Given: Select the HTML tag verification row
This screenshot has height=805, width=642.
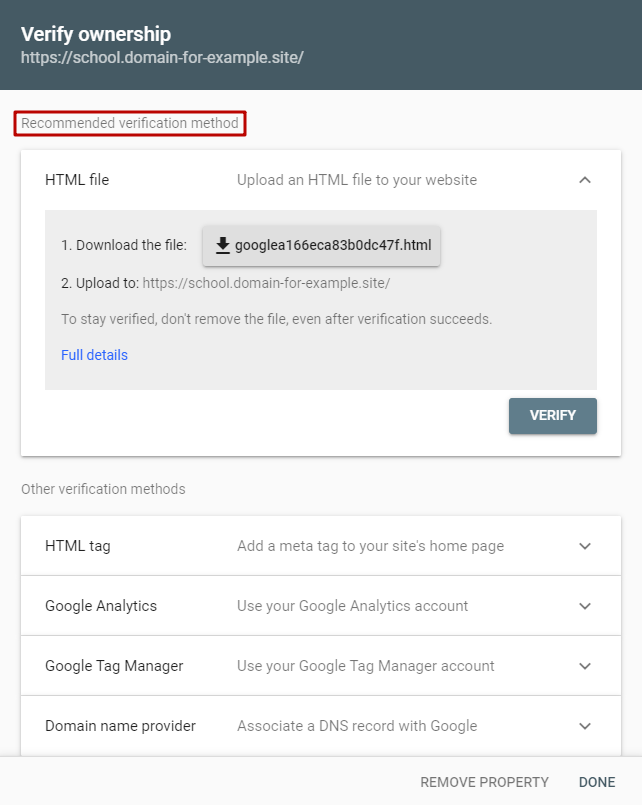Looking at the screenshot, I should [321, 546].
